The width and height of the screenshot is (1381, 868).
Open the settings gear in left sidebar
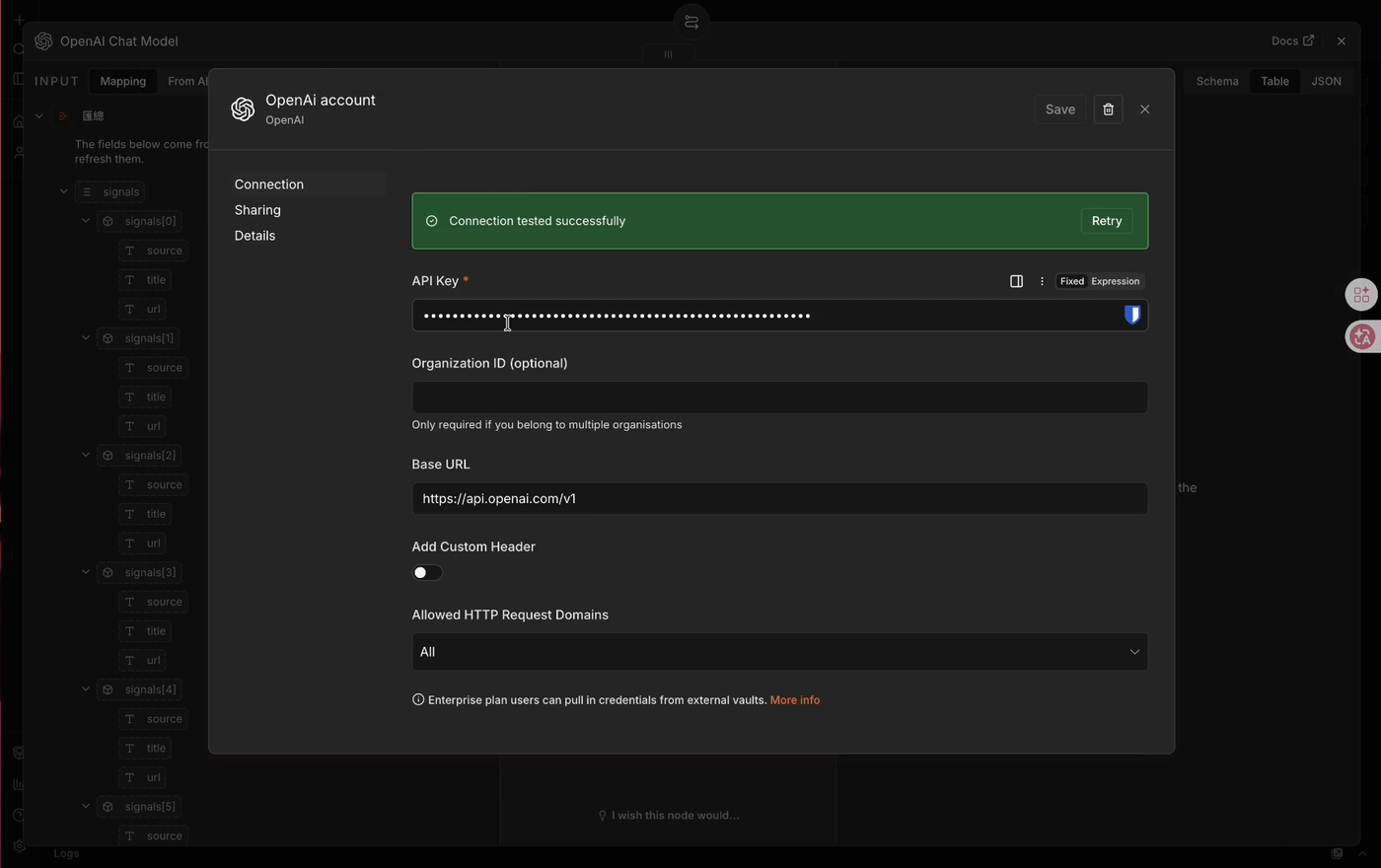coord(19,846)
